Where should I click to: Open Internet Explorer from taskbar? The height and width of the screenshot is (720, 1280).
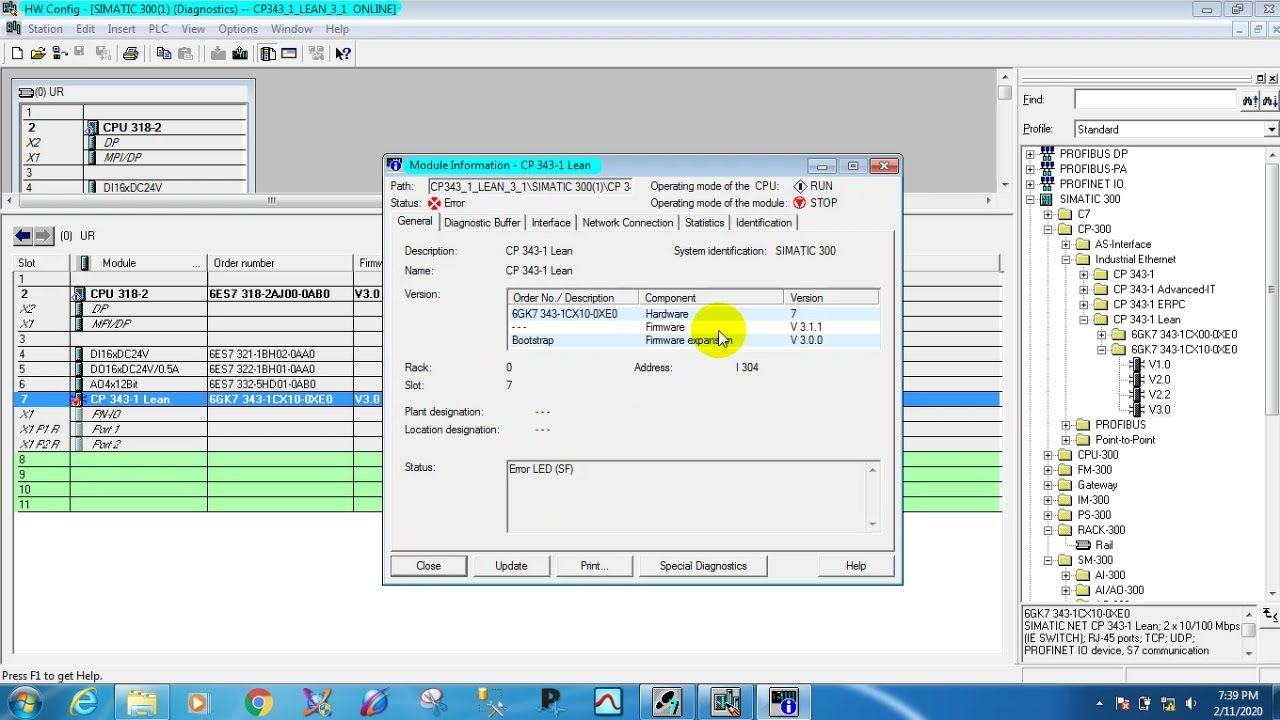[84, 703]
